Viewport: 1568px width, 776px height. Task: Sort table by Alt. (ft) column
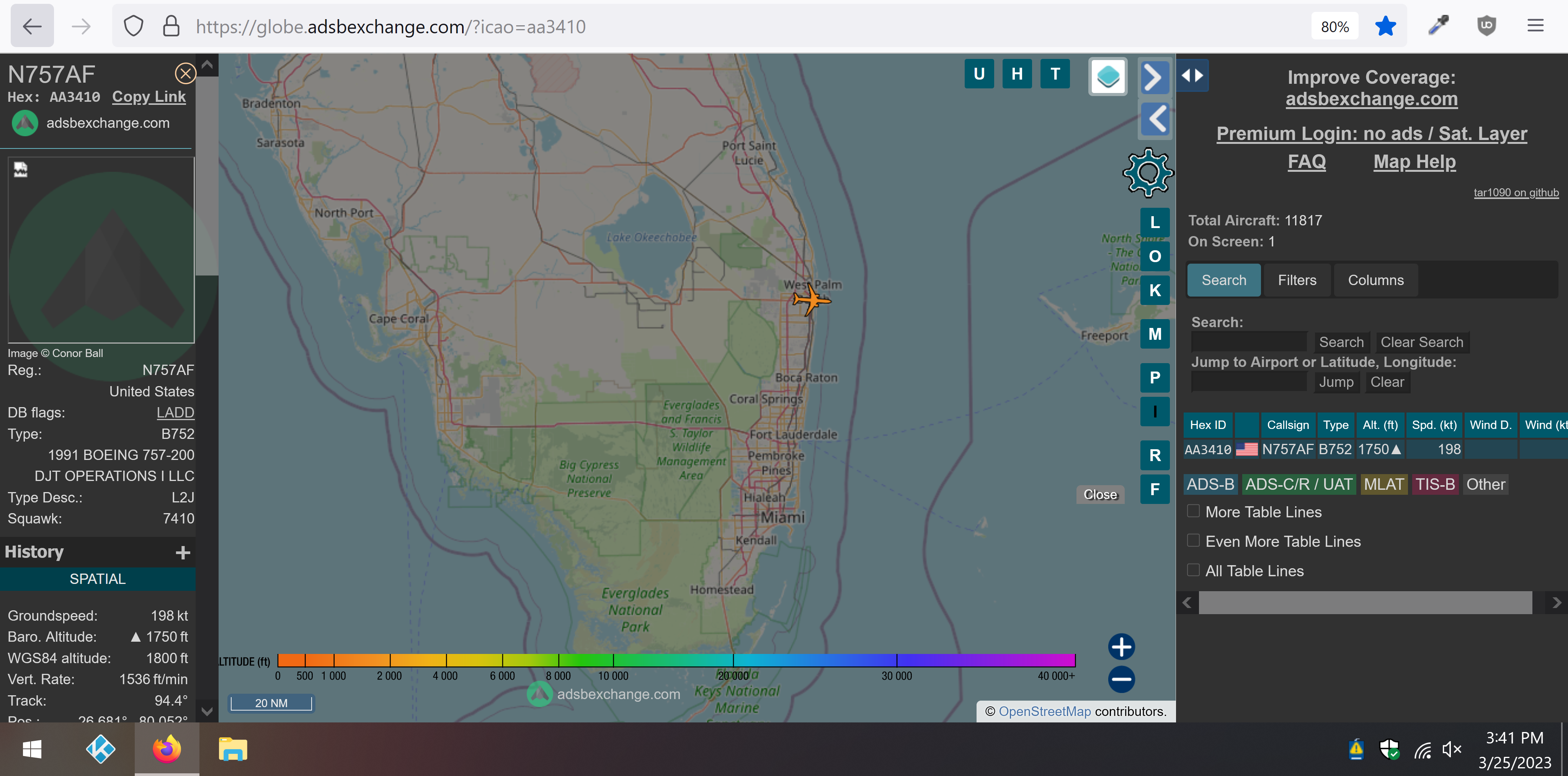point(1380,425)
